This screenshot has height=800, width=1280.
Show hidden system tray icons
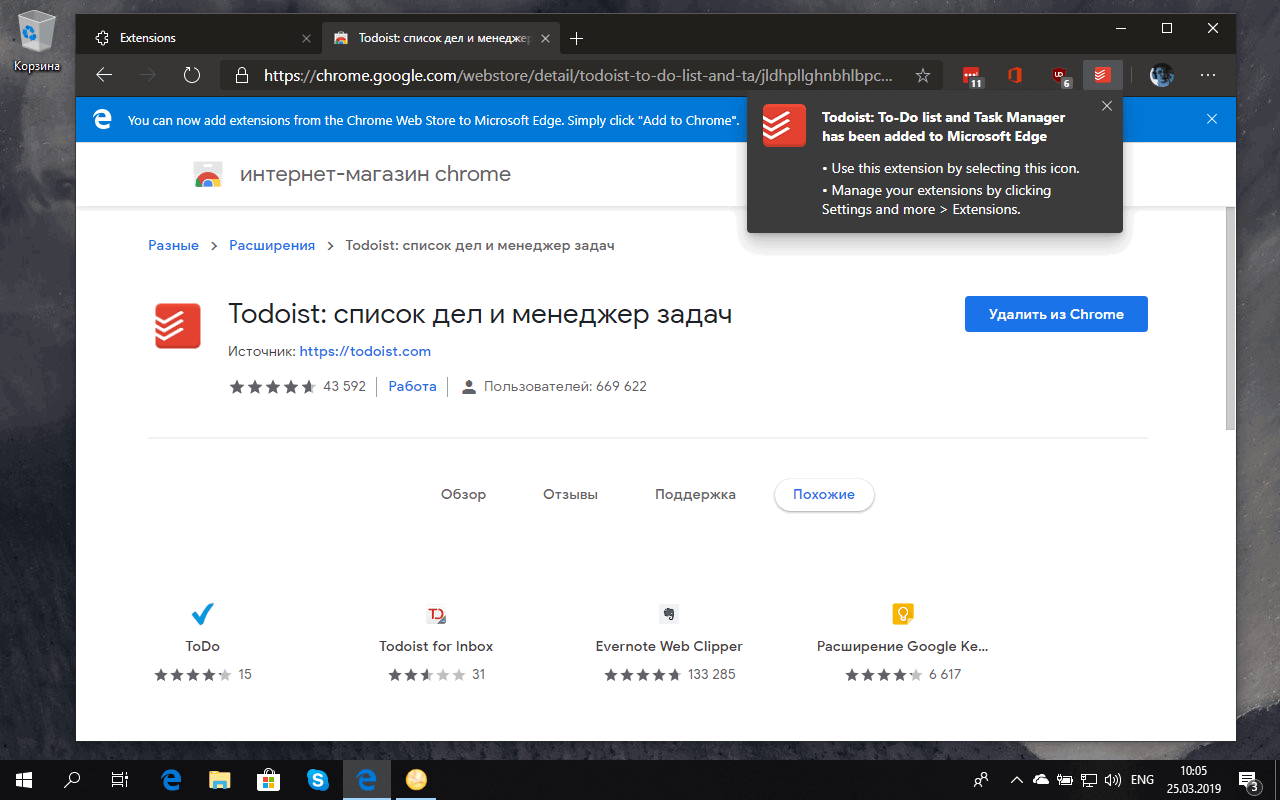(1017, 779)
